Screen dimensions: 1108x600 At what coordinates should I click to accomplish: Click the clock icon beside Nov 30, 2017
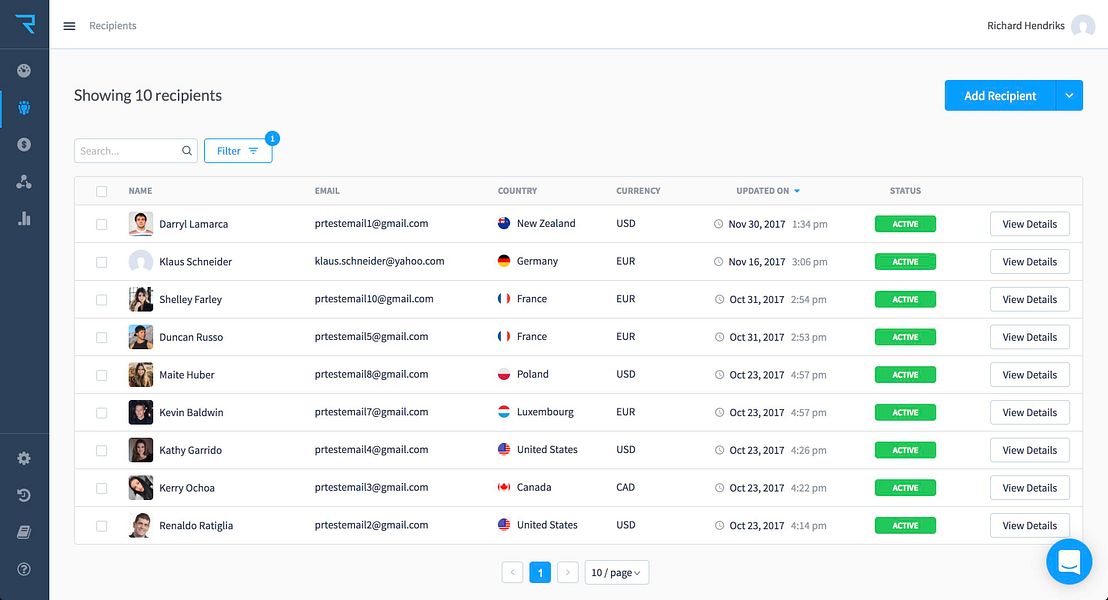click(719, 224)
